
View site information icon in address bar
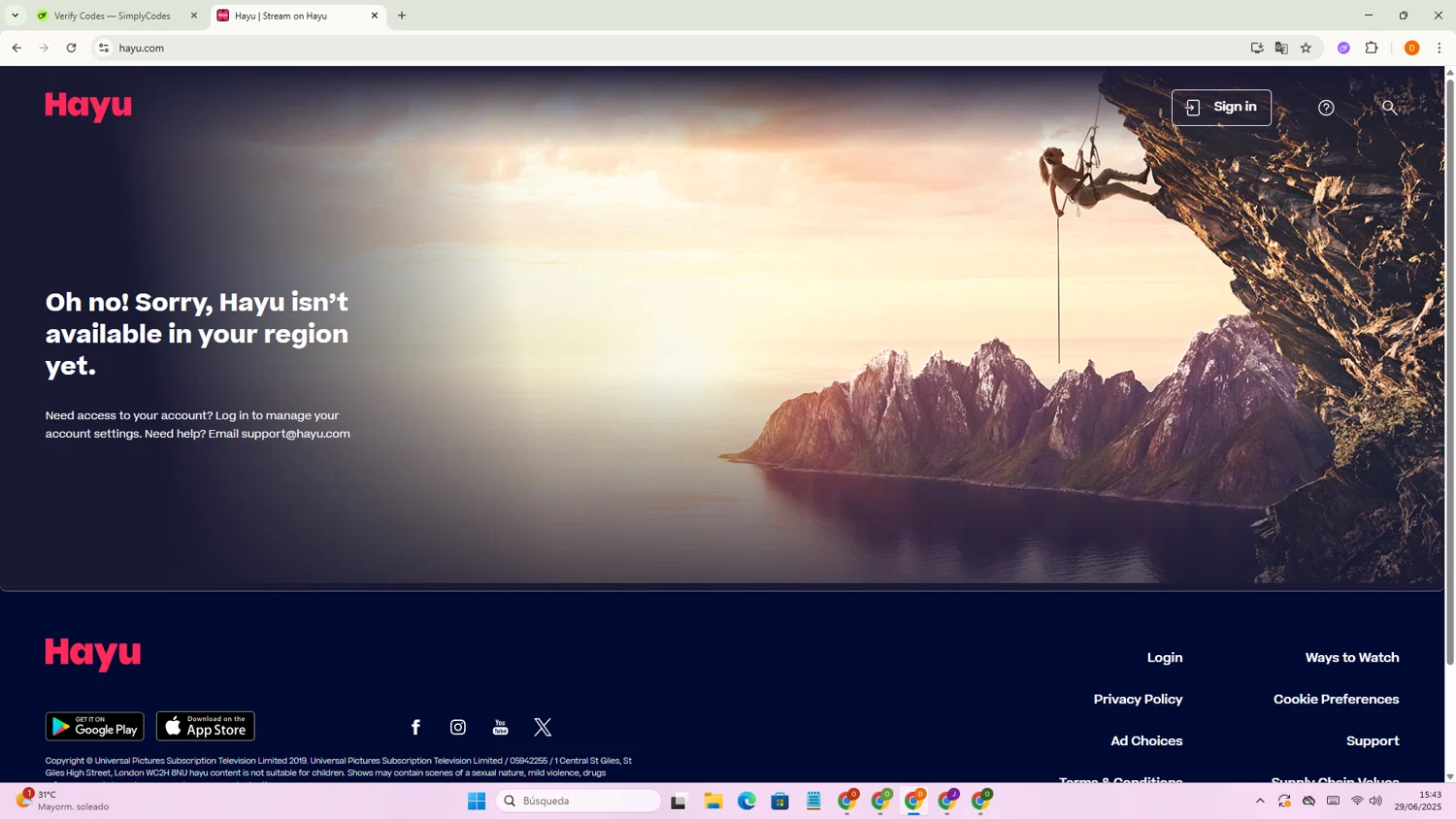[104, 48]
